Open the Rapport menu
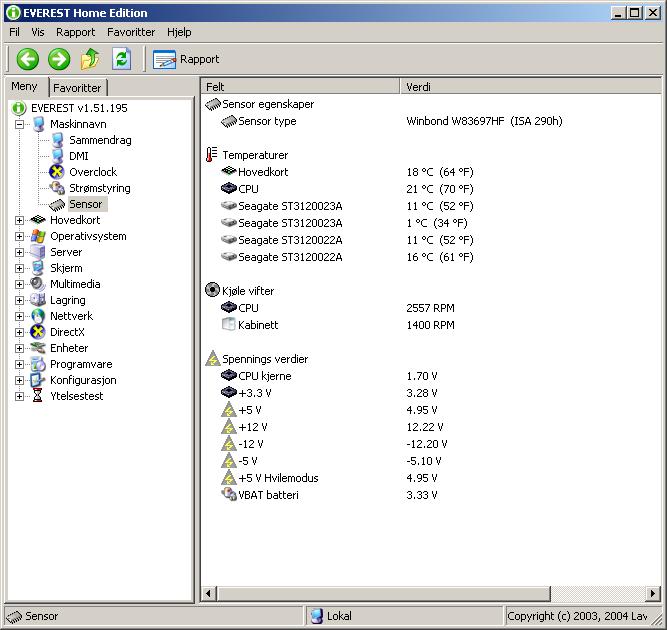Image resolution: width=667 pixels, height=630 pixels. click(76, 32)
